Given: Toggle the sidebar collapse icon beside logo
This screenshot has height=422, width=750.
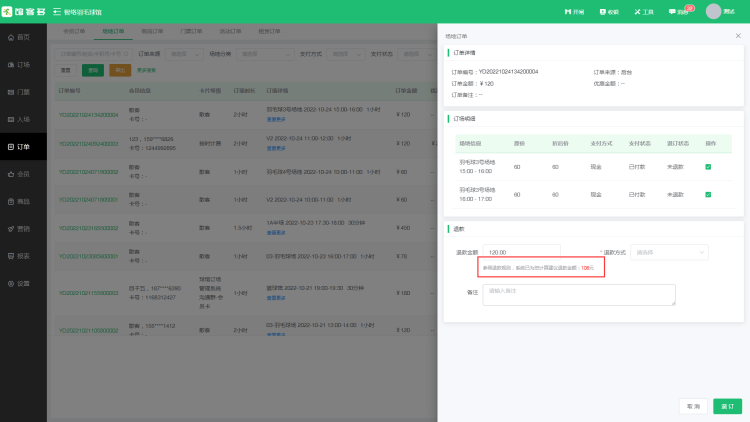Looking at the screenshot, I should pyautogui.click(x=56, y=12).
